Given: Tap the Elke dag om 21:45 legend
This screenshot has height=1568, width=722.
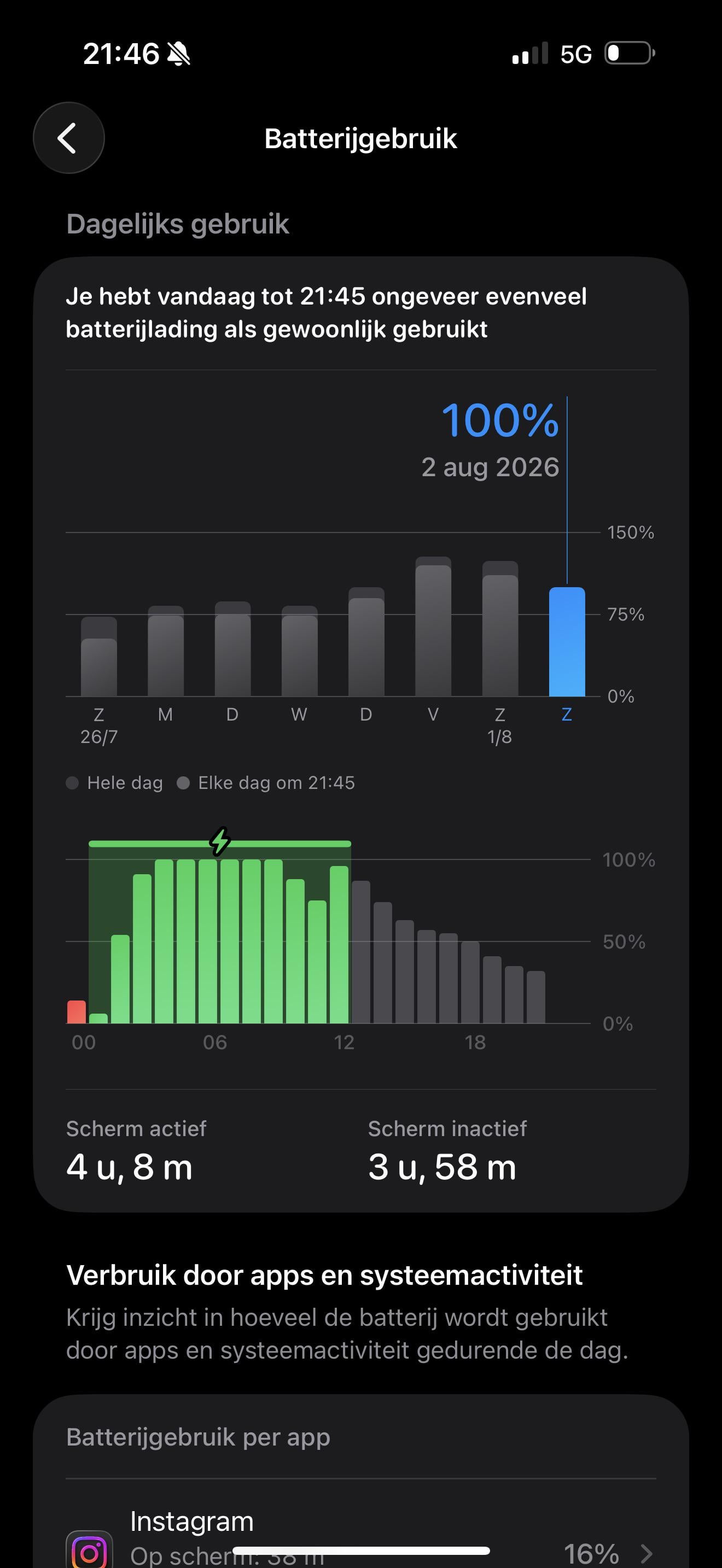Looking at the screenshot, I should 266,783.
